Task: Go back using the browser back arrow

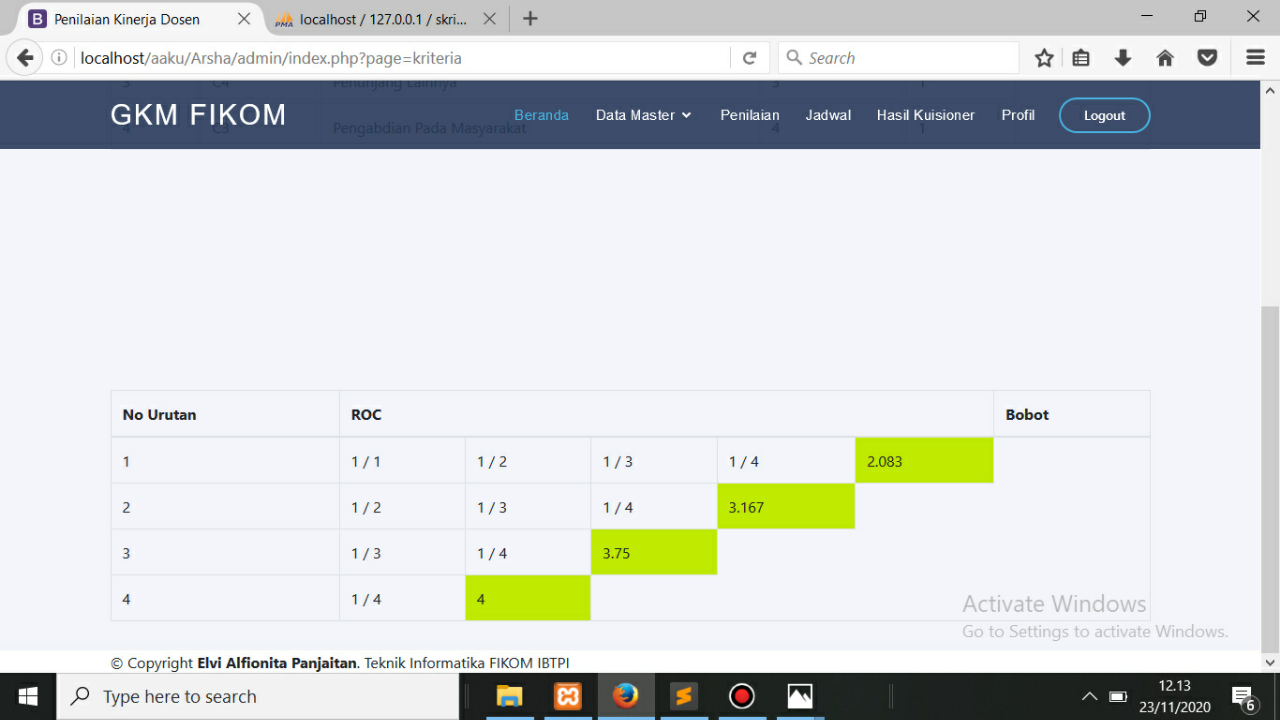Action: point(25,58)
